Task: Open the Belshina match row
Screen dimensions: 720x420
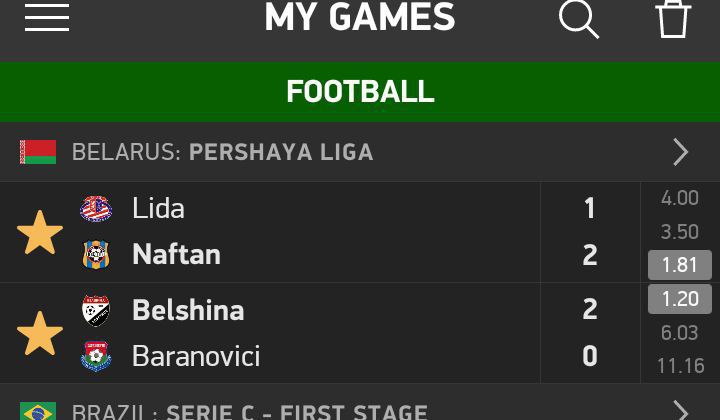Action: [270, 333]
